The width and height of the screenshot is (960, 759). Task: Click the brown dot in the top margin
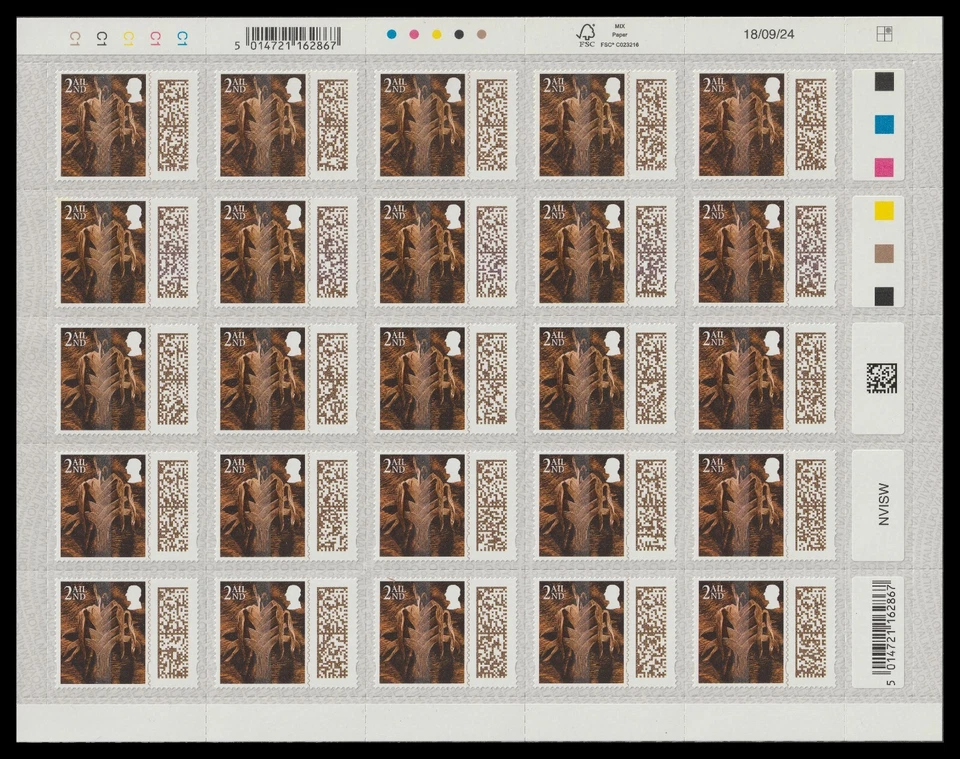[482, 34]
